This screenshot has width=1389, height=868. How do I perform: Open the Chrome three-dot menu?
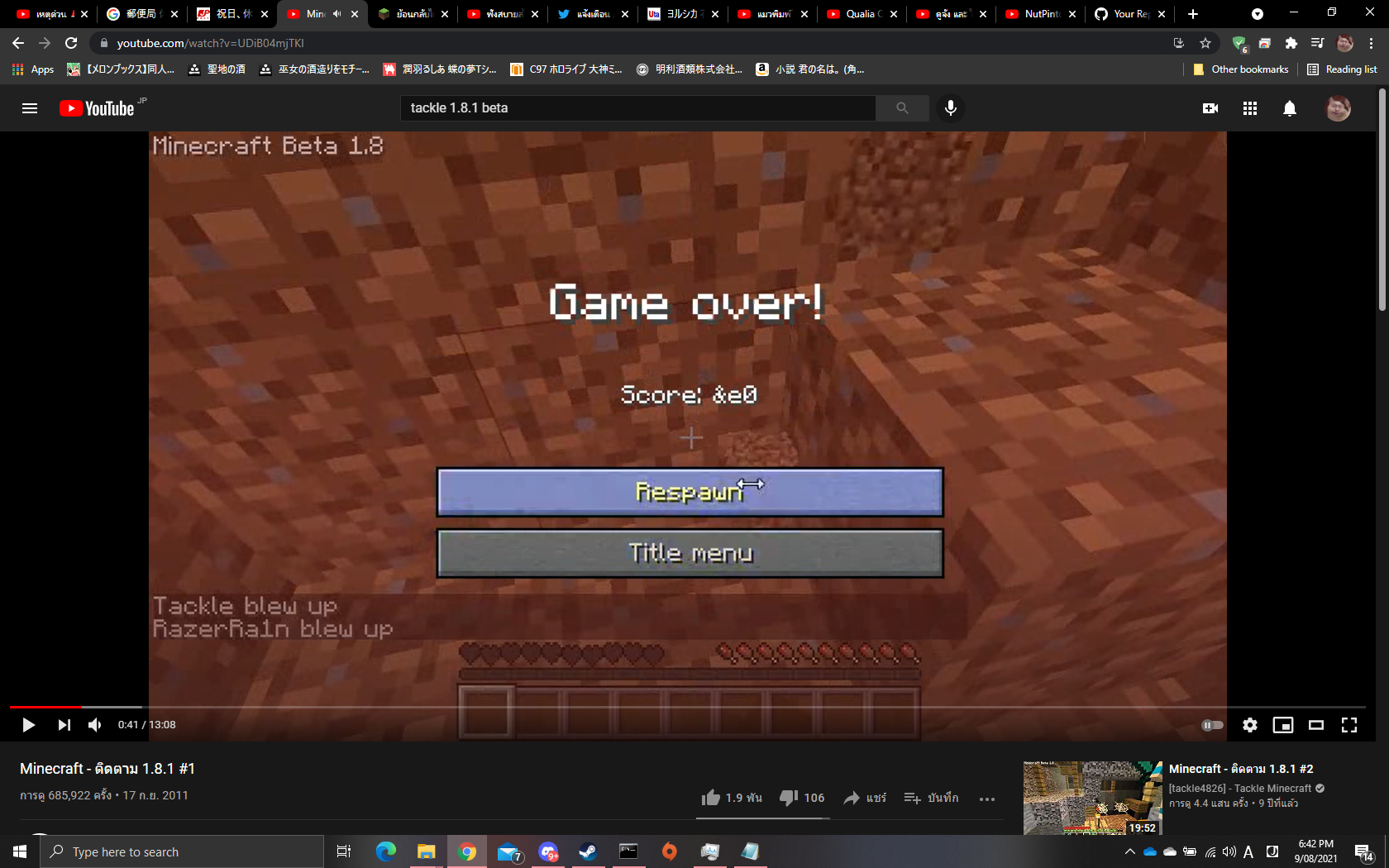1371,43
